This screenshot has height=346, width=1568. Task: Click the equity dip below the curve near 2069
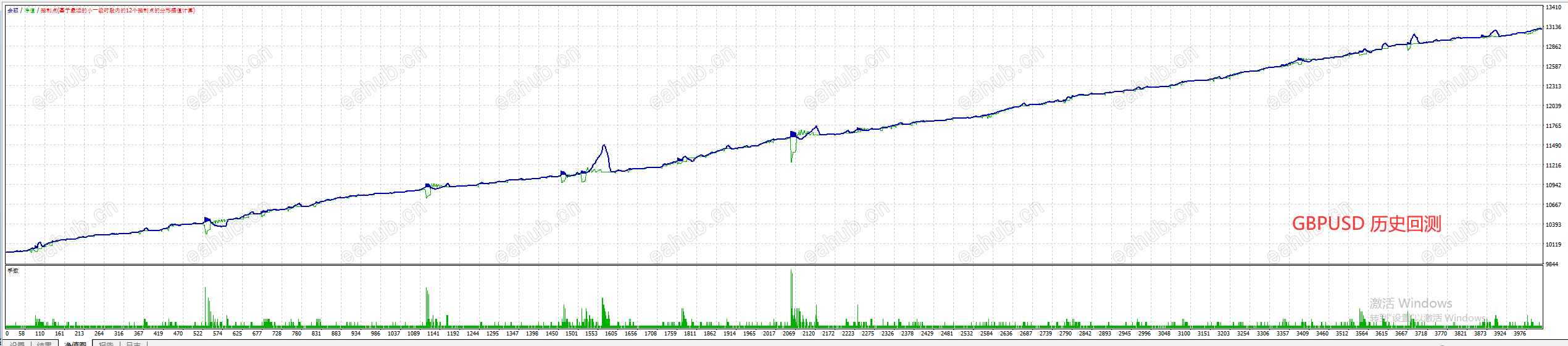(x=792, y=151)
